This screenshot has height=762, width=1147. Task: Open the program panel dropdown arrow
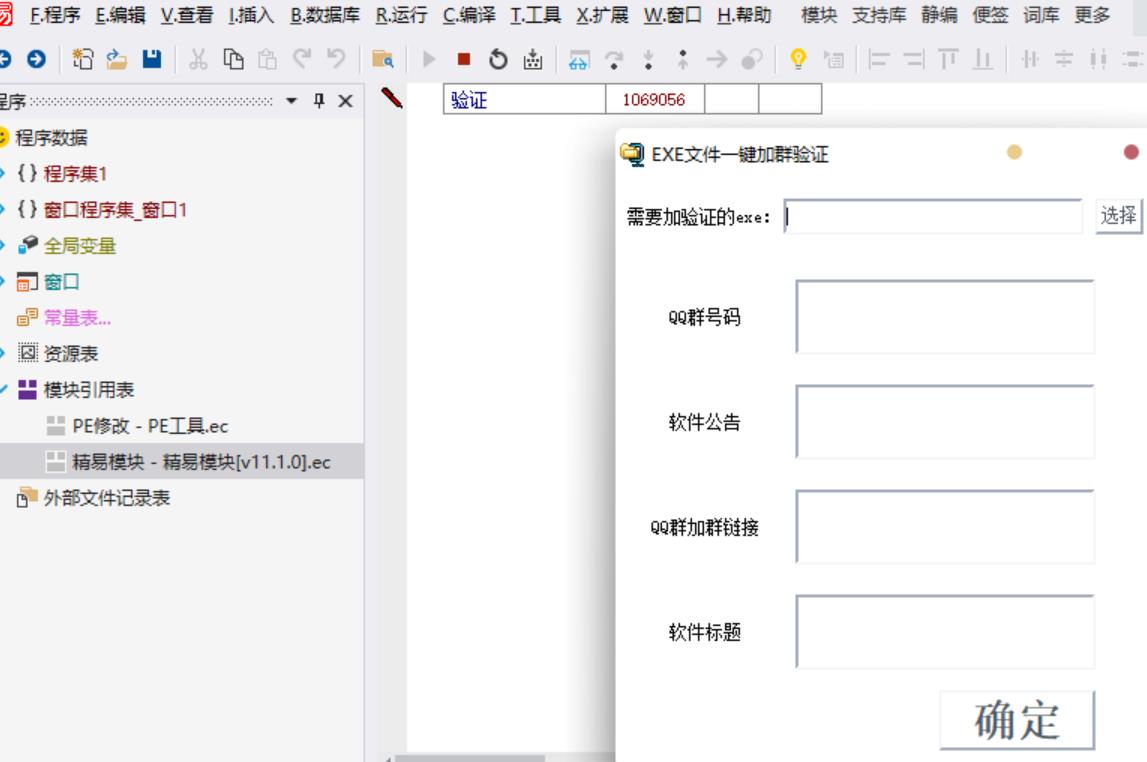(291, 101)
